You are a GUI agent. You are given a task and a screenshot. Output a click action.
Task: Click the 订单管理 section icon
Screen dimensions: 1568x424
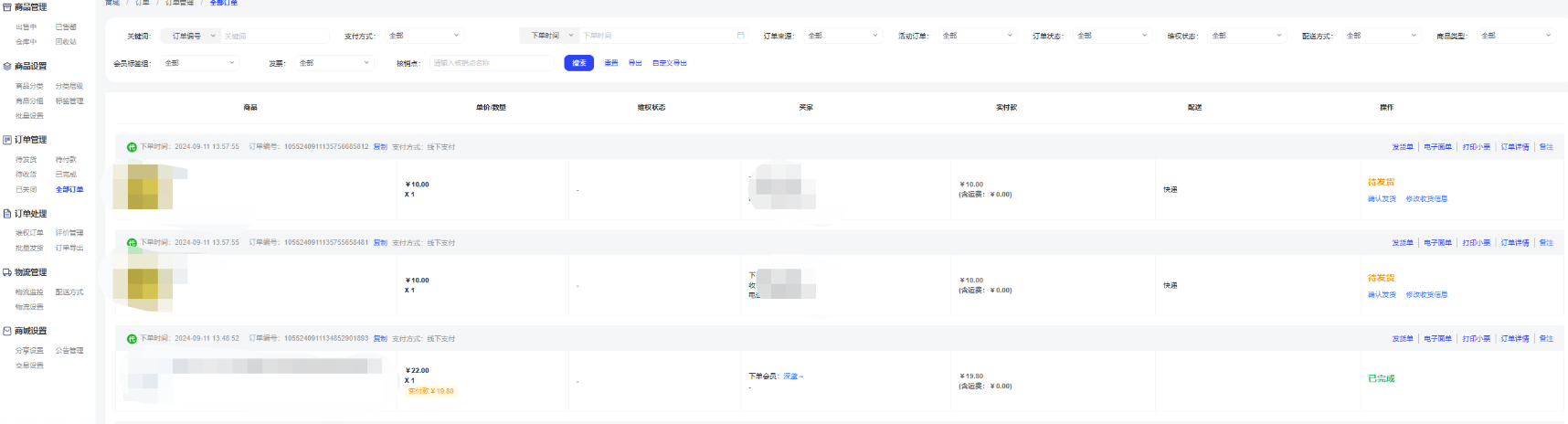(7, 140)
